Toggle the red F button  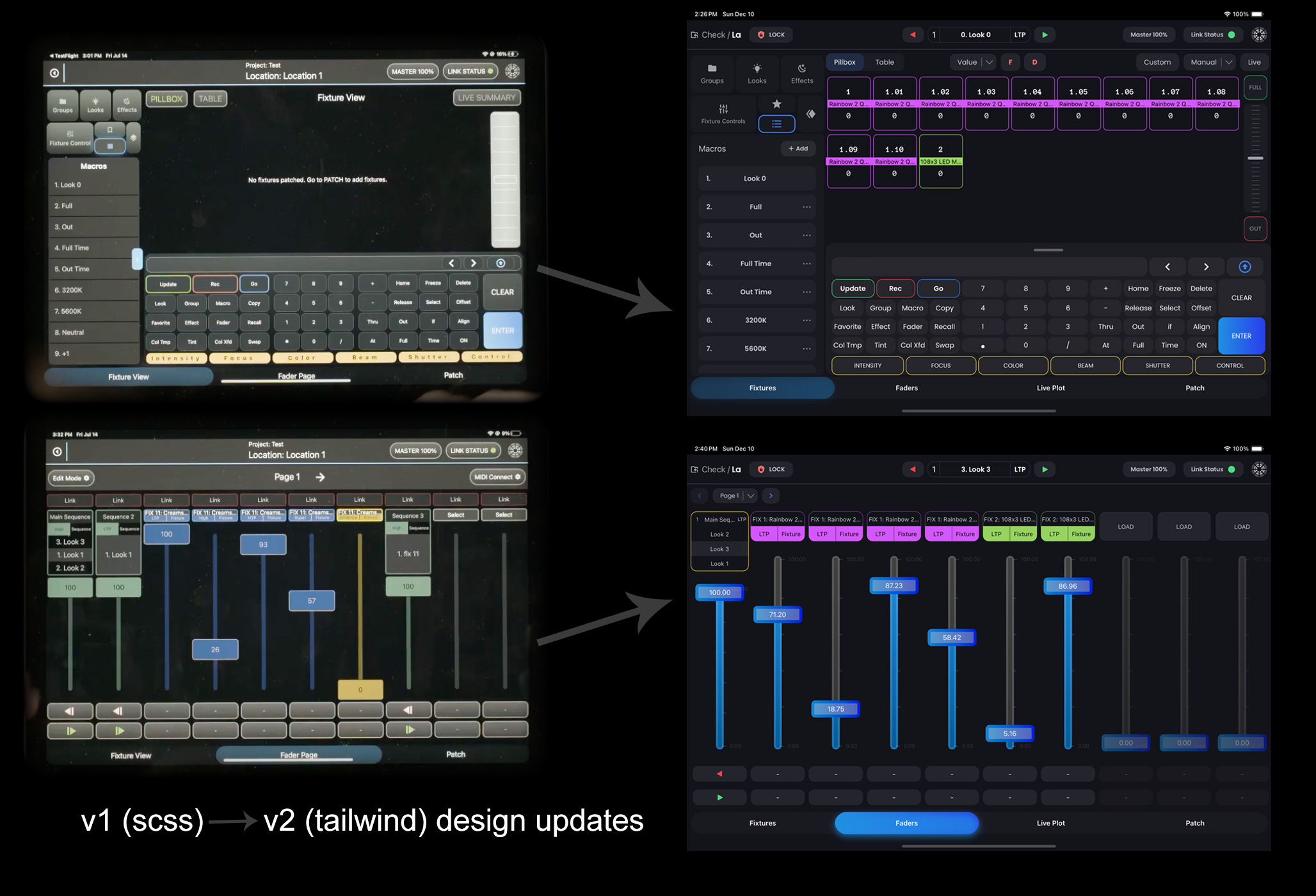pos(1010,62)
